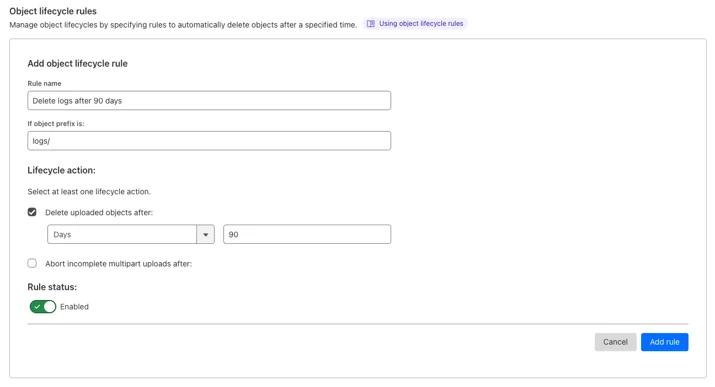The height and width of the screenshot is (387, 715).
Task: Click the 90 days value field
Action: tap(307, 234)
